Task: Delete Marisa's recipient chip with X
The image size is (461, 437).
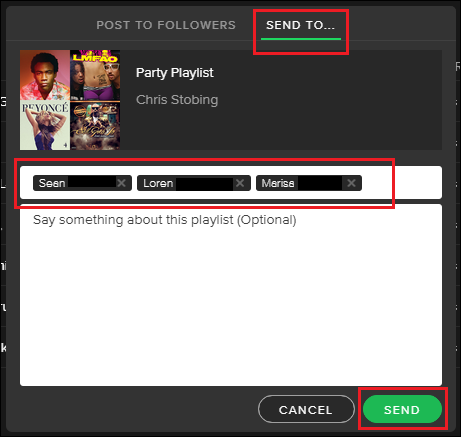Action: 351,183
